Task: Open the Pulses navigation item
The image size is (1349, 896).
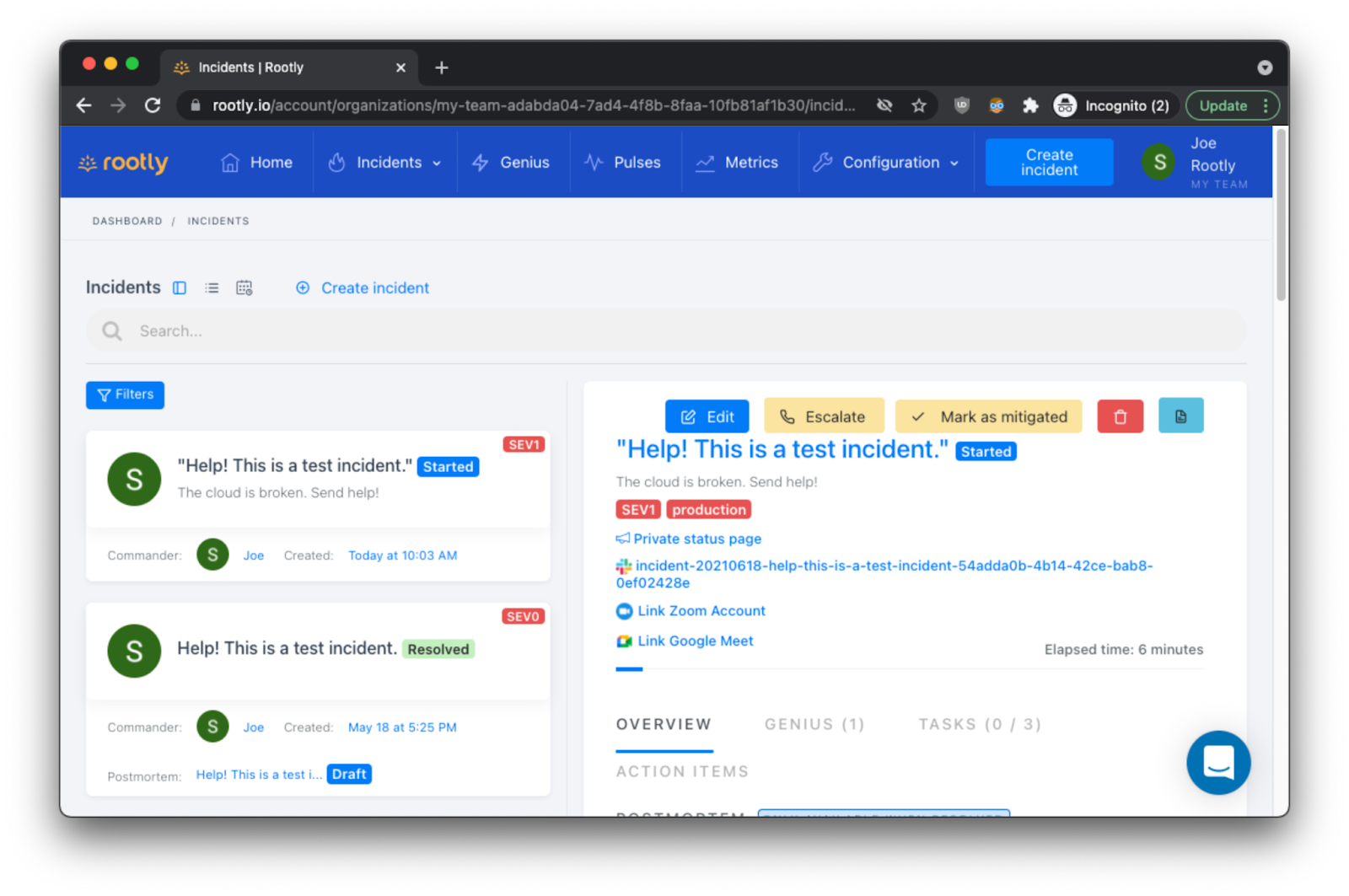Action: 623,163
